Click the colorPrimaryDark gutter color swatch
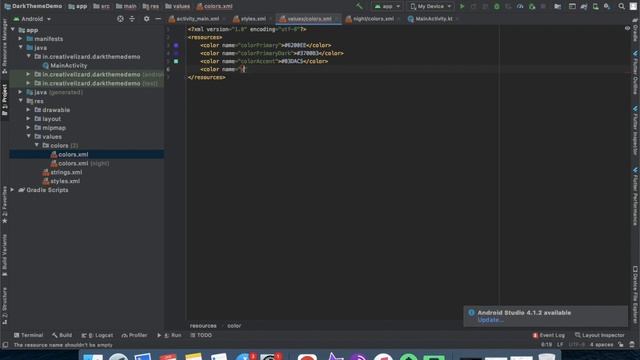The width and height of the screenshot is (640, 360). coord(176,53)
